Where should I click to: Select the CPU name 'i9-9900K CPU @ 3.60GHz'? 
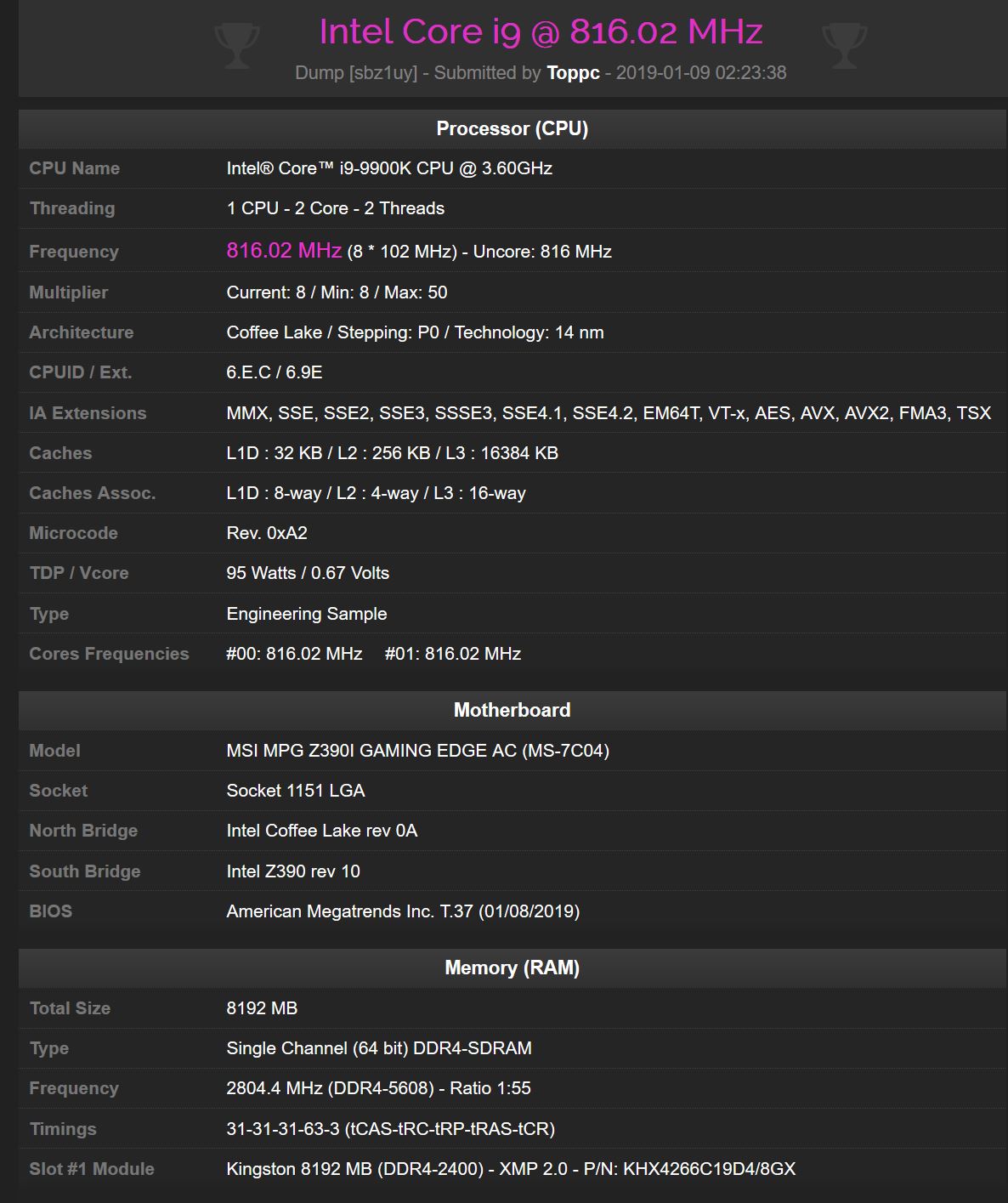446,168
